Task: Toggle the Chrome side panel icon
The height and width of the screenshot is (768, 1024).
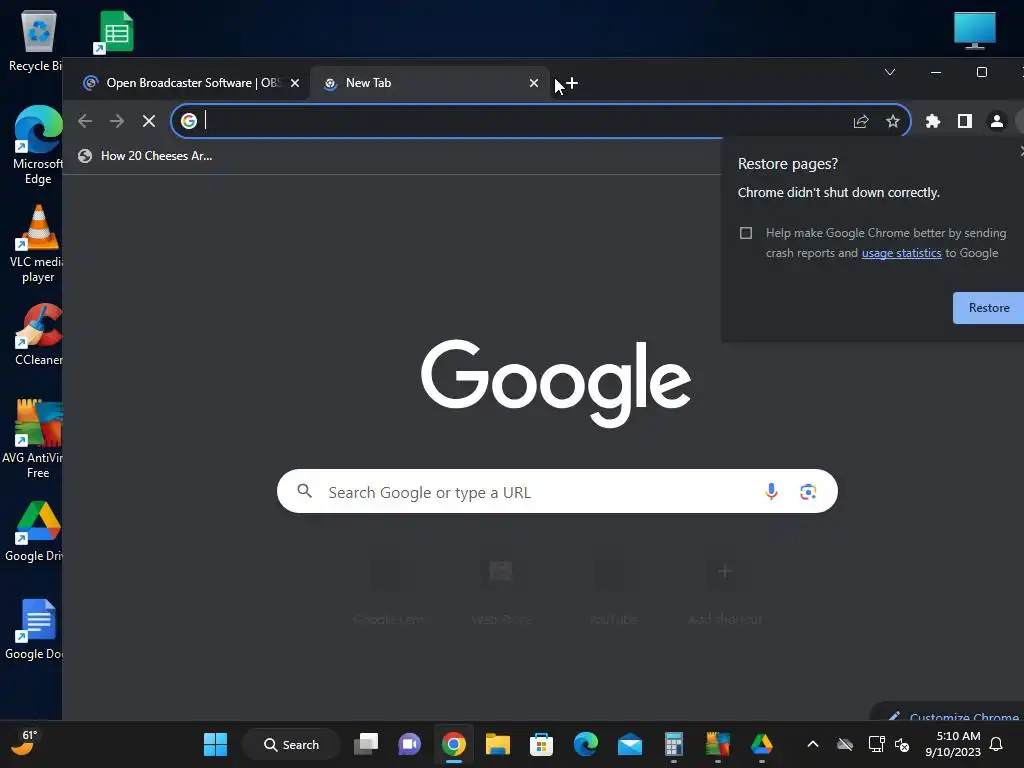Action: 965,121
